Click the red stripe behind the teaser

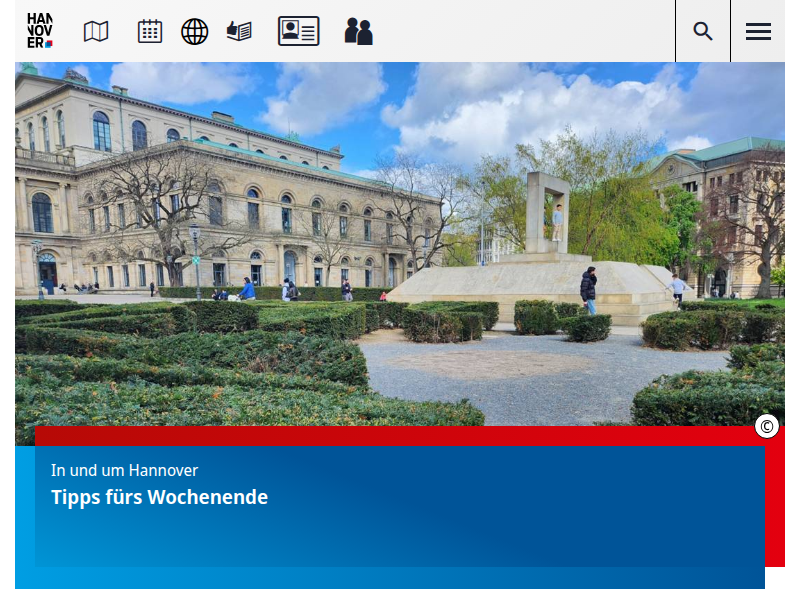(x=775, y=500)
